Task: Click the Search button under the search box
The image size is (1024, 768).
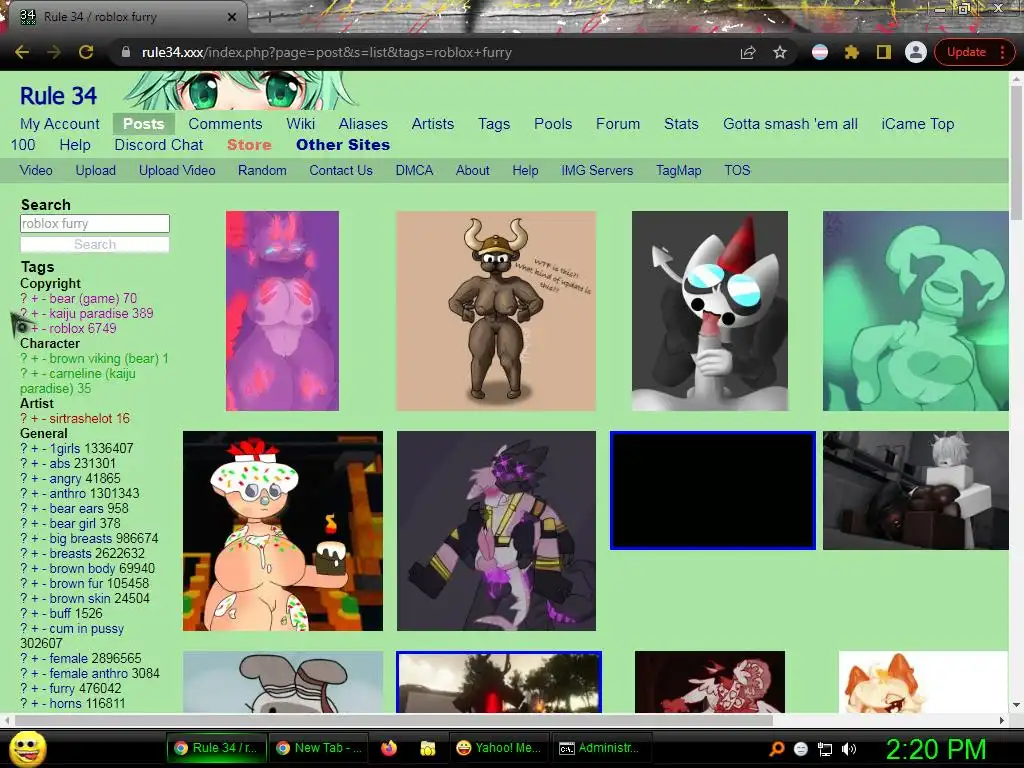Action: pos(95,244)
